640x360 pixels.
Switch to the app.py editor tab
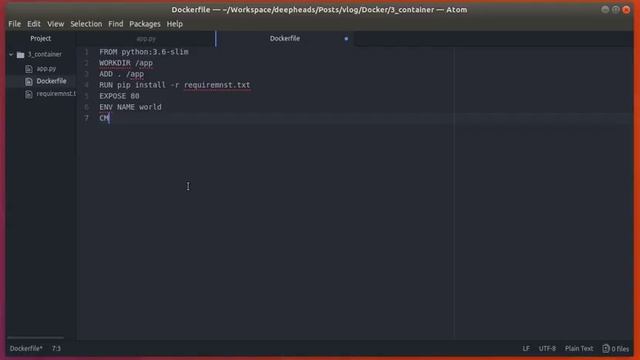[x=146, y=39]
